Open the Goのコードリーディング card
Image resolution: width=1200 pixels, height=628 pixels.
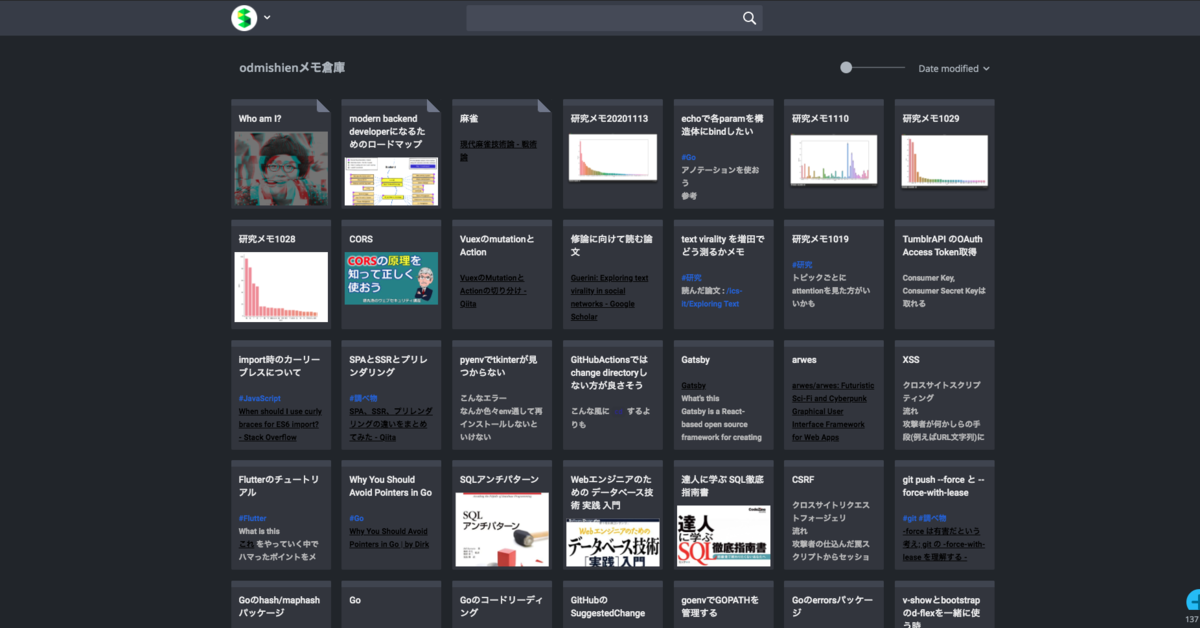coord(502,605)
